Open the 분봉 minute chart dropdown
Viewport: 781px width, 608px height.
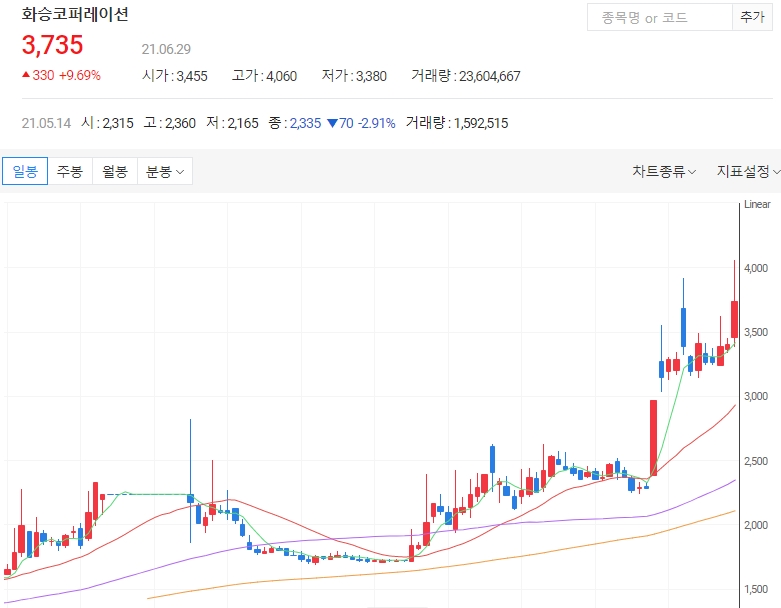pyautogui.click(x=165, y=171)
